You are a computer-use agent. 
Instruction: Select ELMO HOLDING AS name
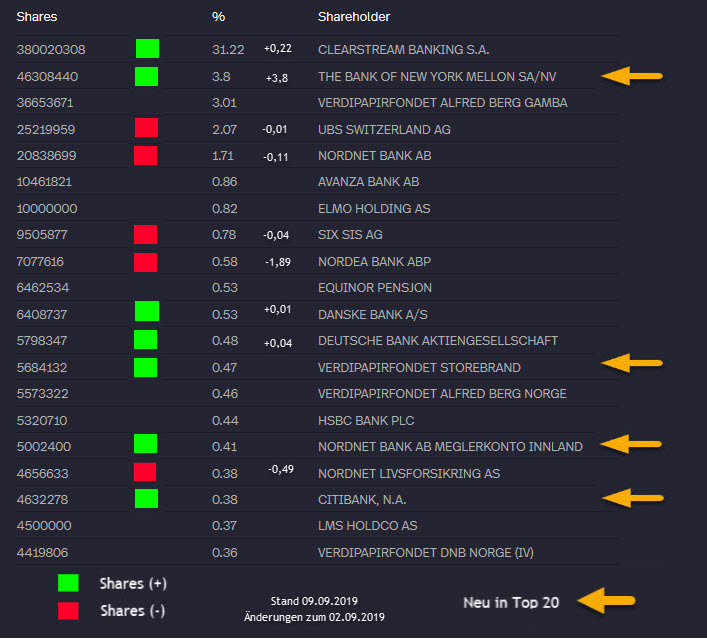(x=374, y=209)
